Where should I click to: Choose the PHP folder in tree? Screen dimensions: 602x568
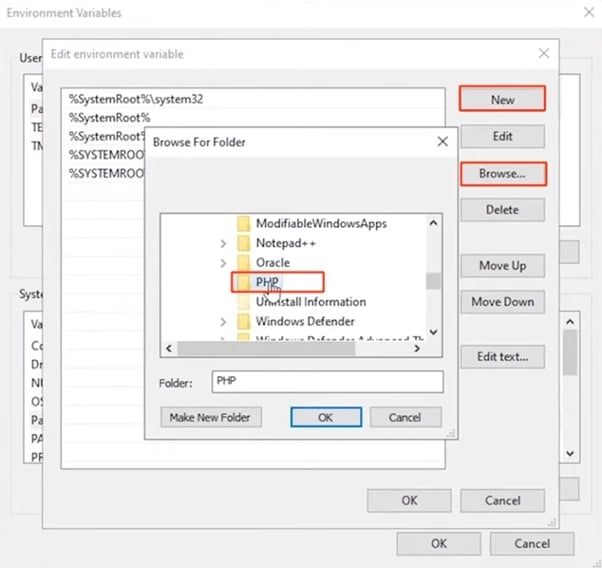266,283
